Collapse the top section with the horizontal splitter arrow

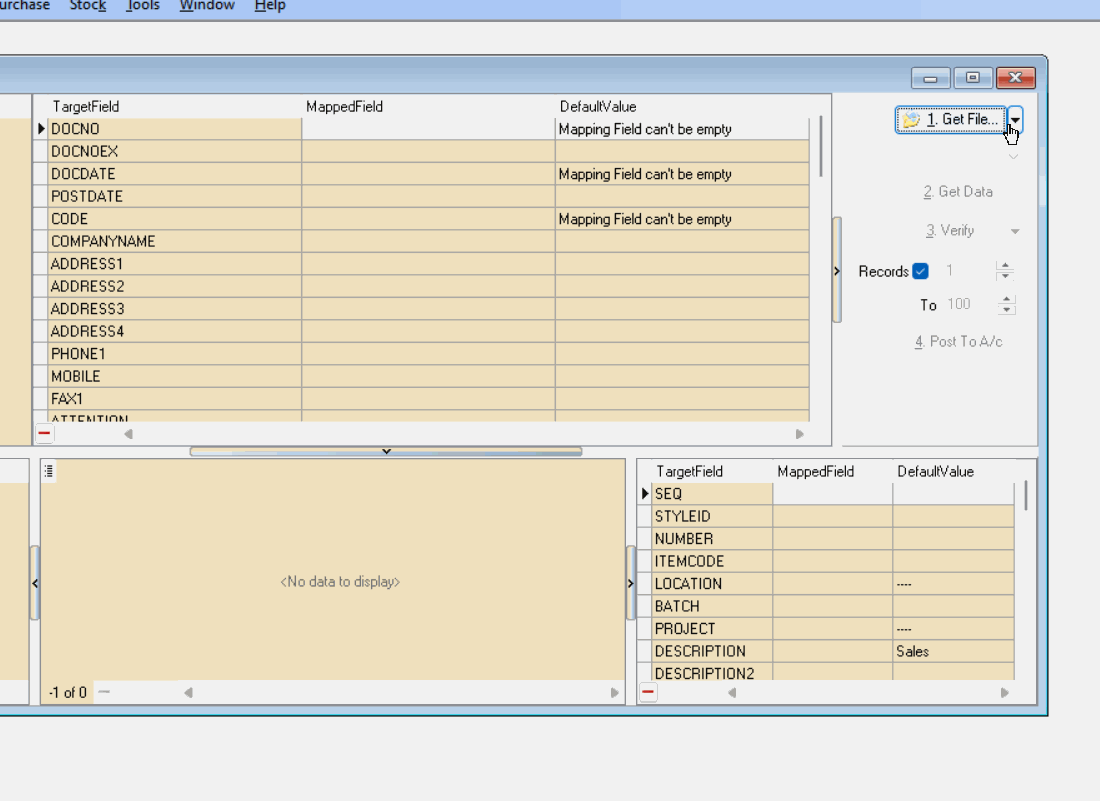386,452
